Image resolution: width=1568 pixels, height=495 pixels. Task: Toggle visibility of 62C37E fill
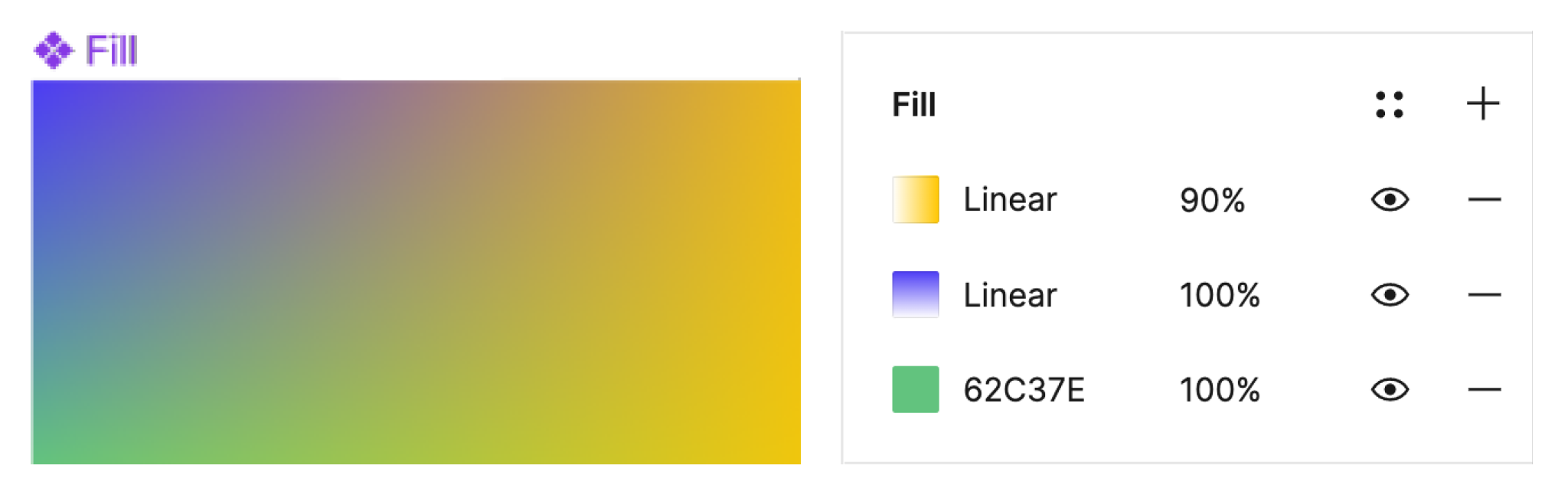click(x=1390, y=390)
